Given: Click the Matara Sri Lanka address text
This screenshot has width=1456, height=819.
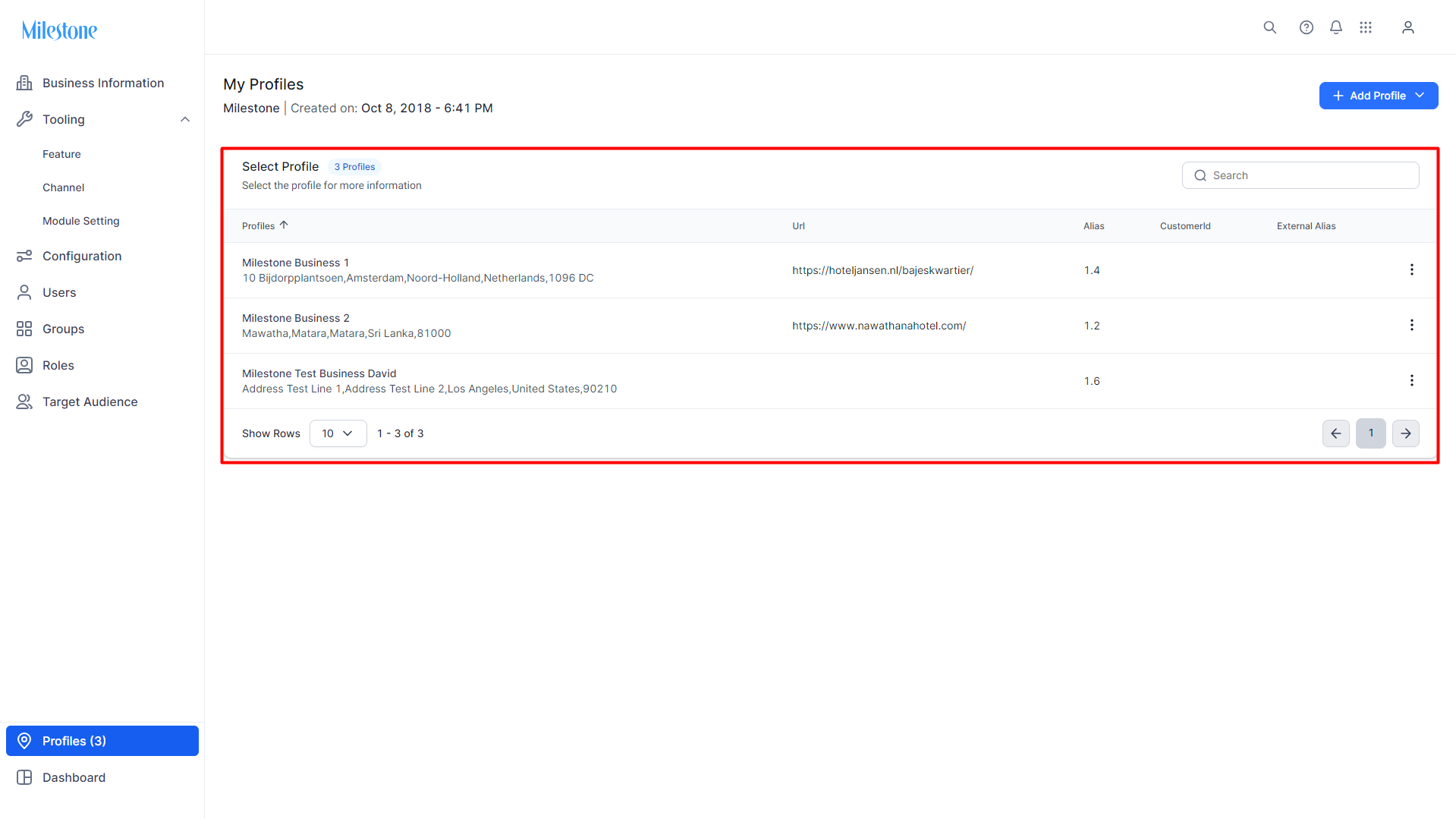Looking at the screenshot, I should (346, 333).
